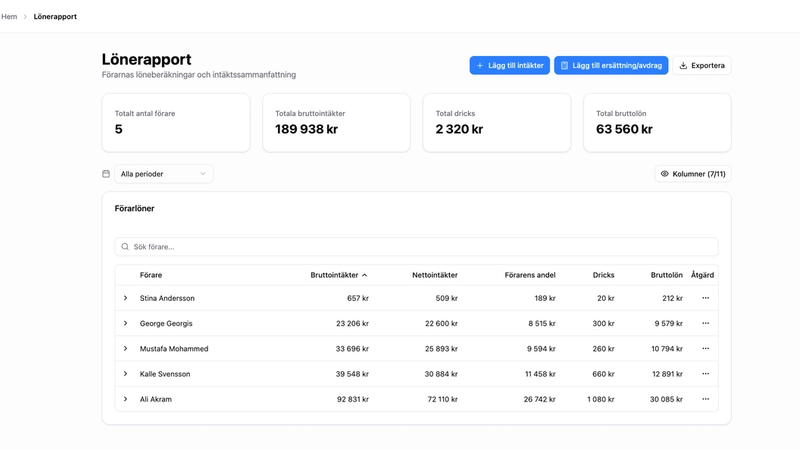
Task: Click the 1 080 kr dricks cell
Action: click(601, 399)
